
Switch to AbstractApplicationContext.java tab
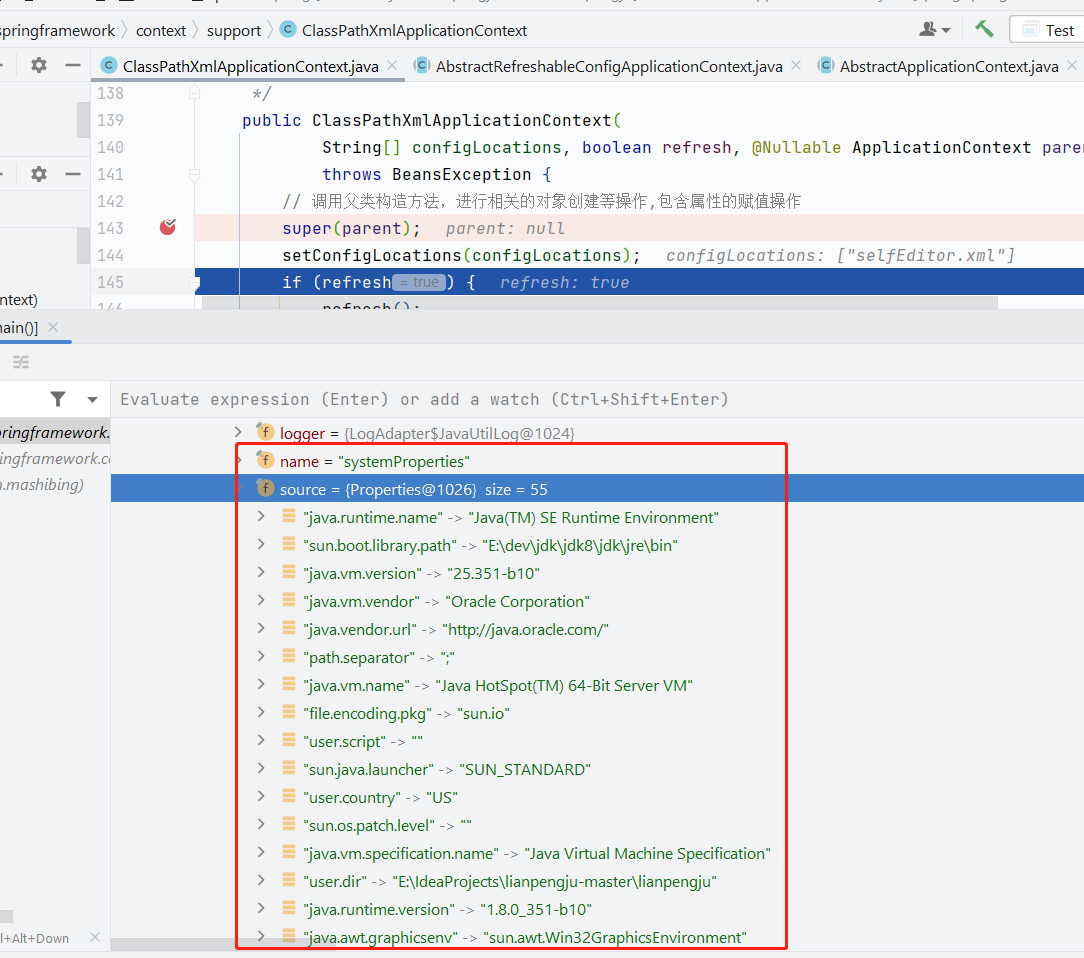tap(948, 67)
